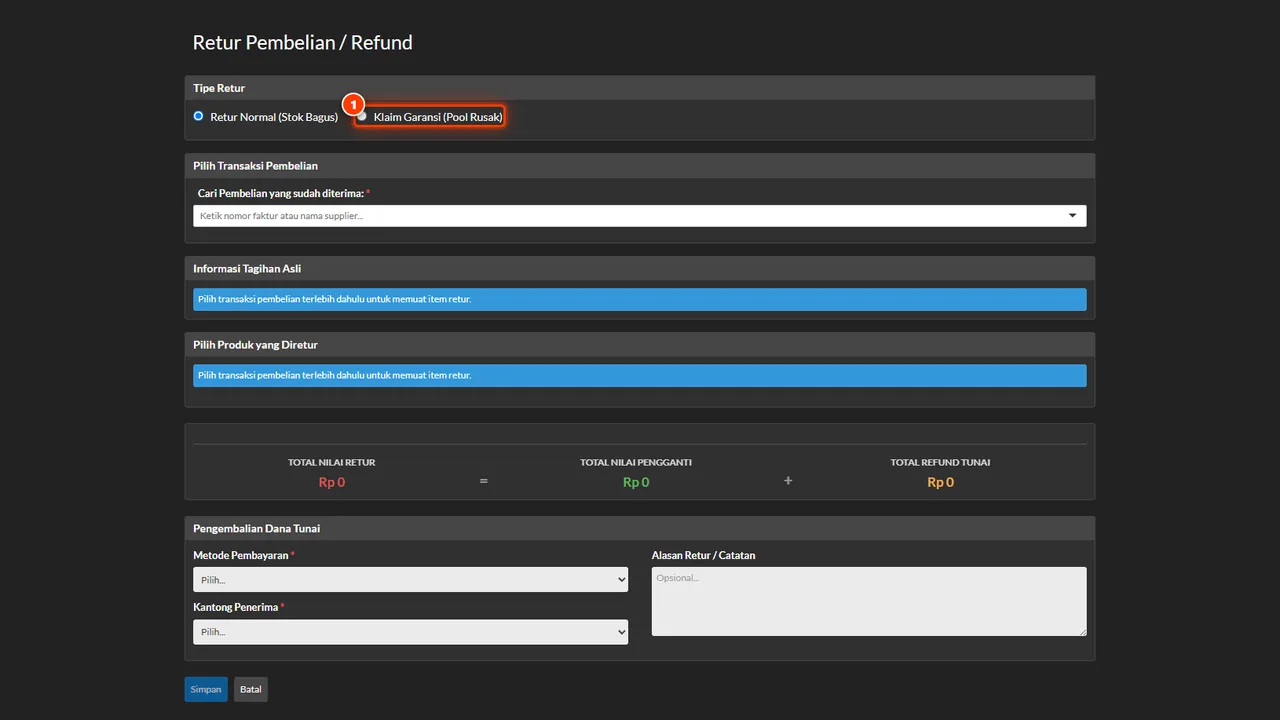Cancel the form with Batal

(x=251, y=689)
